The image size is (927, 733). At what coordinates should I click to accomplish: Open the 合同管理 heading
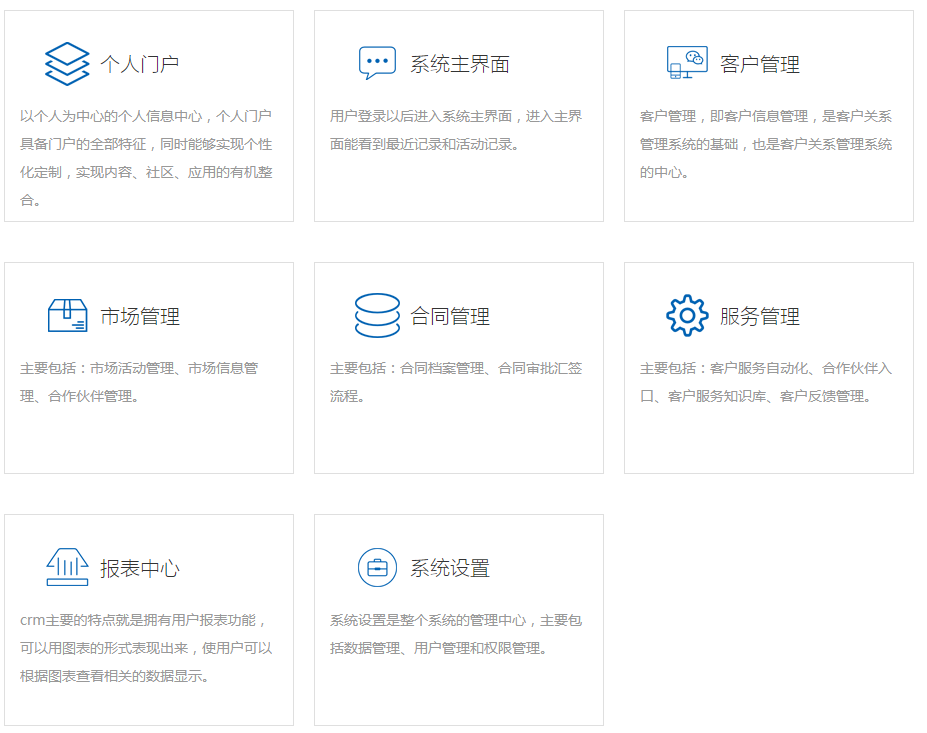tap(450, 317)
